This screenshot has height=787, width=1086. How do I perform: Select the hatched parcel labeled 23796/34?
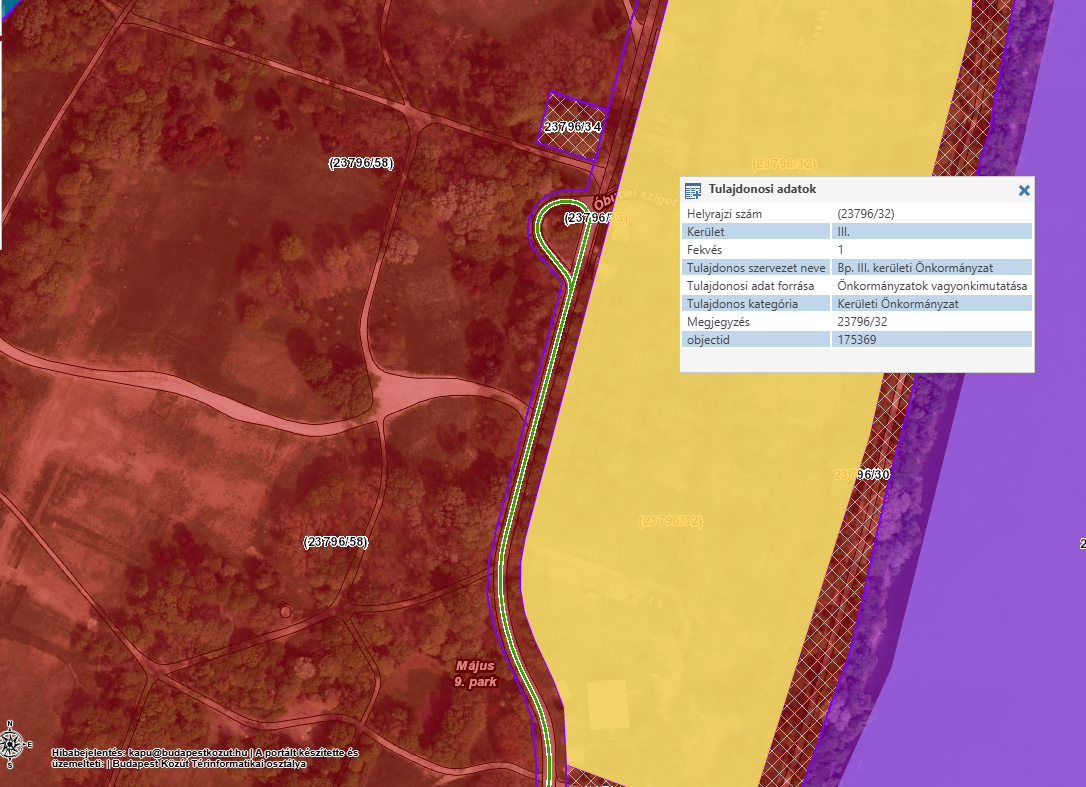click(x=572, y=126)
